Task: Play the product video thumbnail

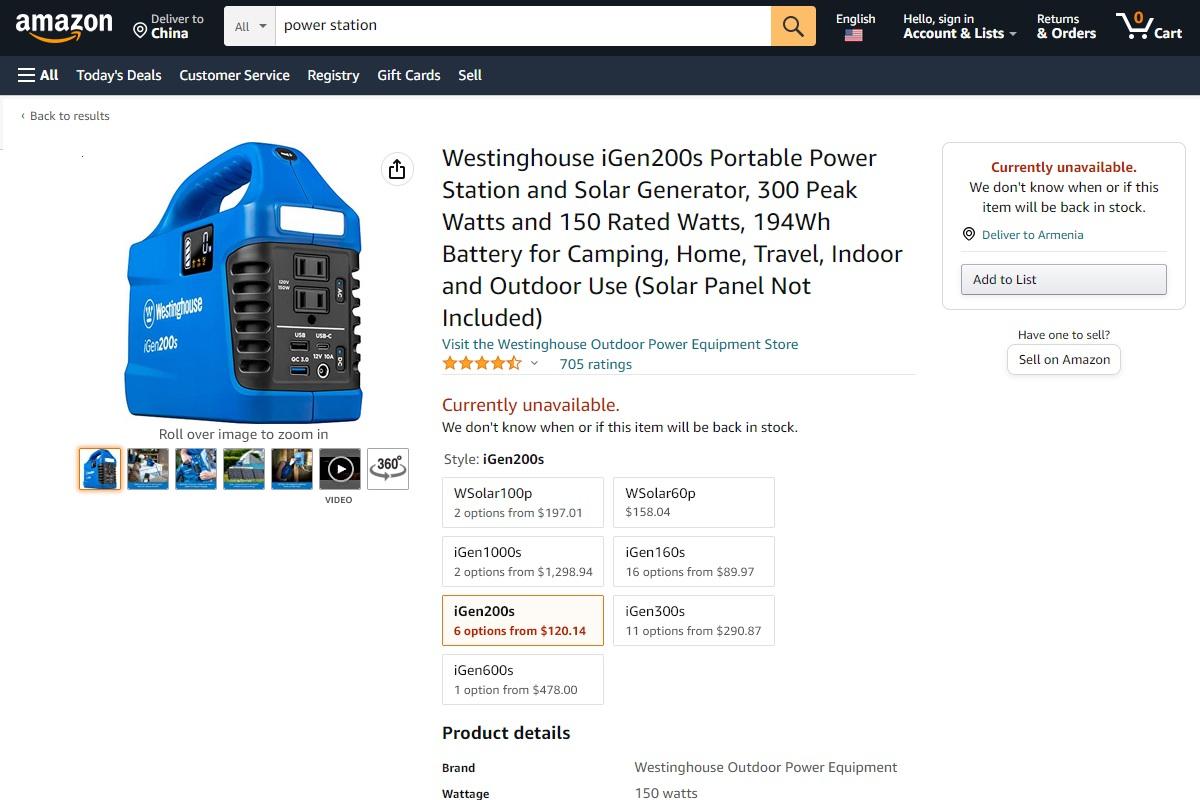Action: coord(340,468)
